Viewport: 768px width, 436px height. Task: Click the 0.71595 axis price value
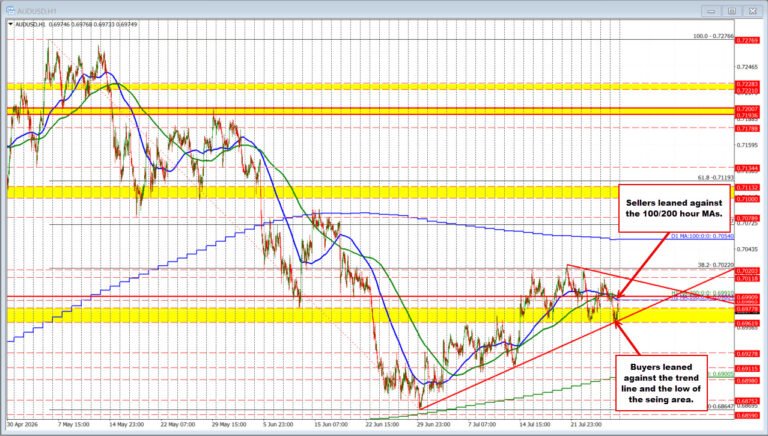pos(747,145)
